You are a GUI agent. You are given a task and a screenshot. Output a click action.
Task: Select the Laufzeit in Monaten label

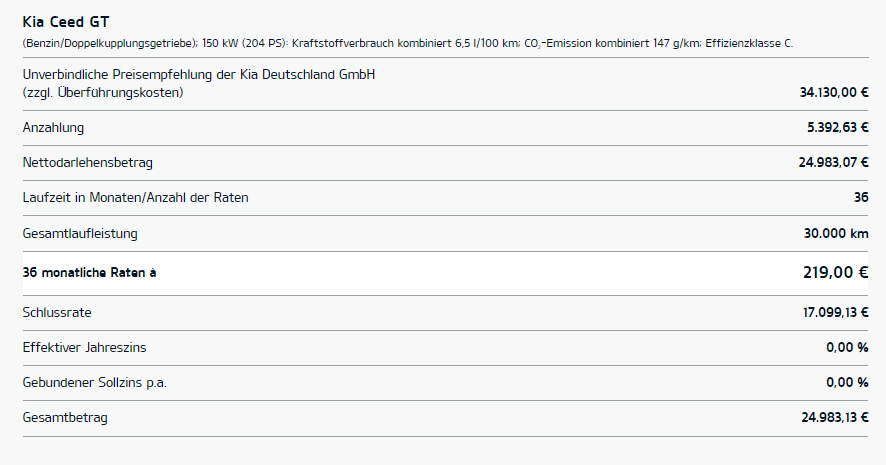135,198
